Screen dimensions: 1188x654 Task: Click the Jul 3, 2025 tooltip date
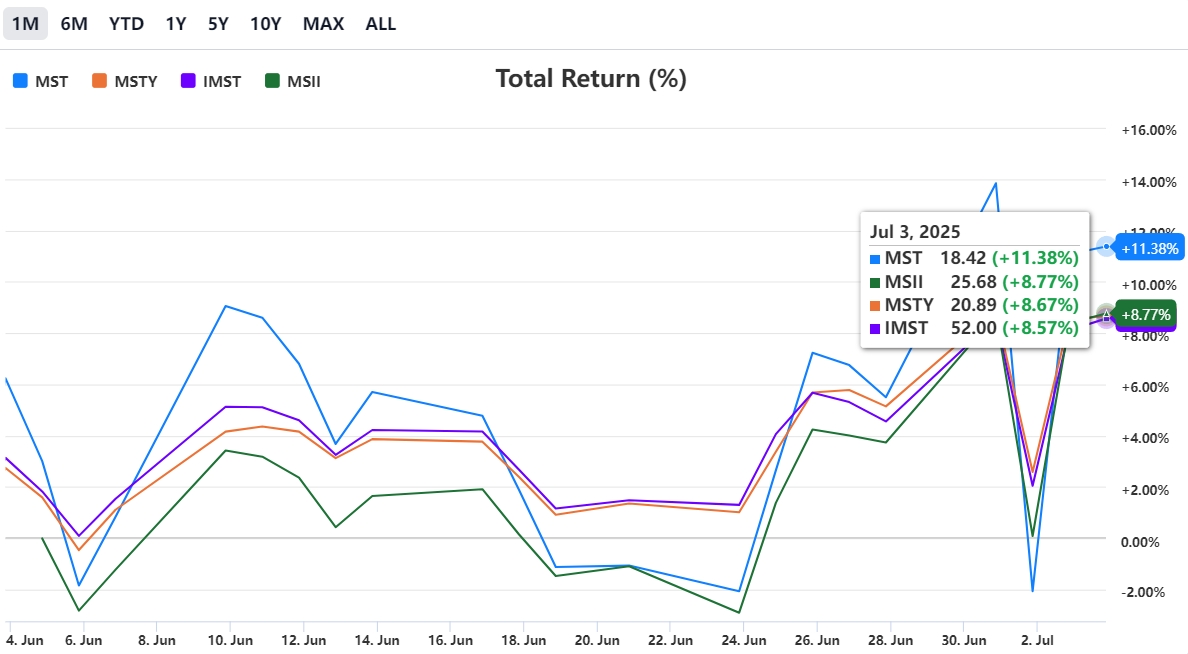tap(914, 232)
